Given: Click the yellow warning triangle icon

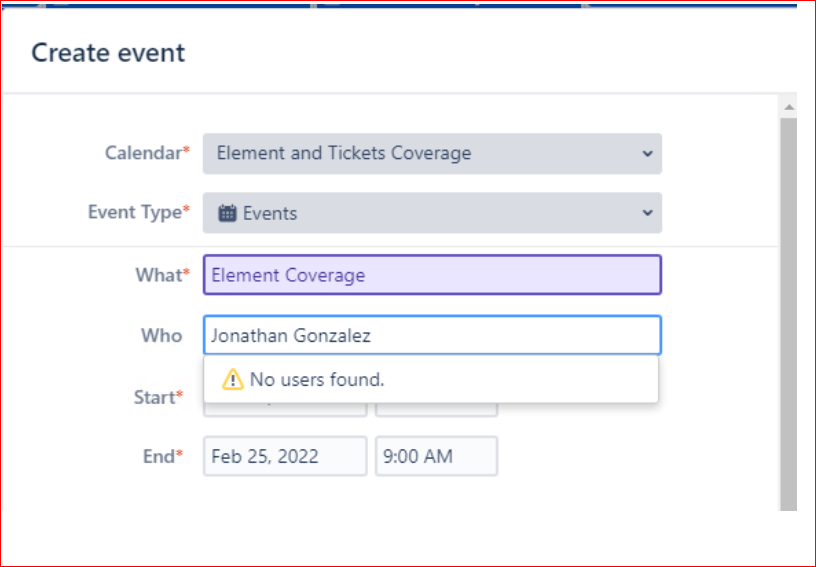Looking at the screenshot, I should [233, 380].
